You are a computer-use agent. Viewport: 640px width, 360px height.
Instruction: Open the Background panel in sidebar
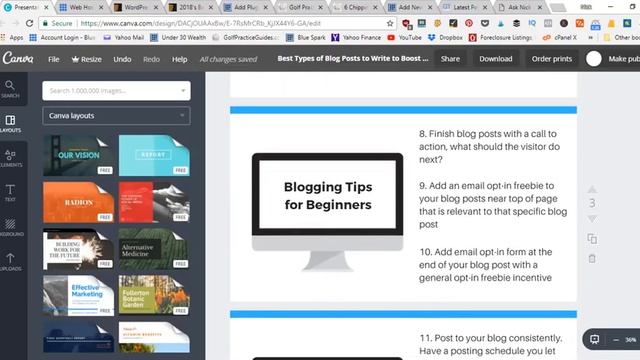click(10, 228)
